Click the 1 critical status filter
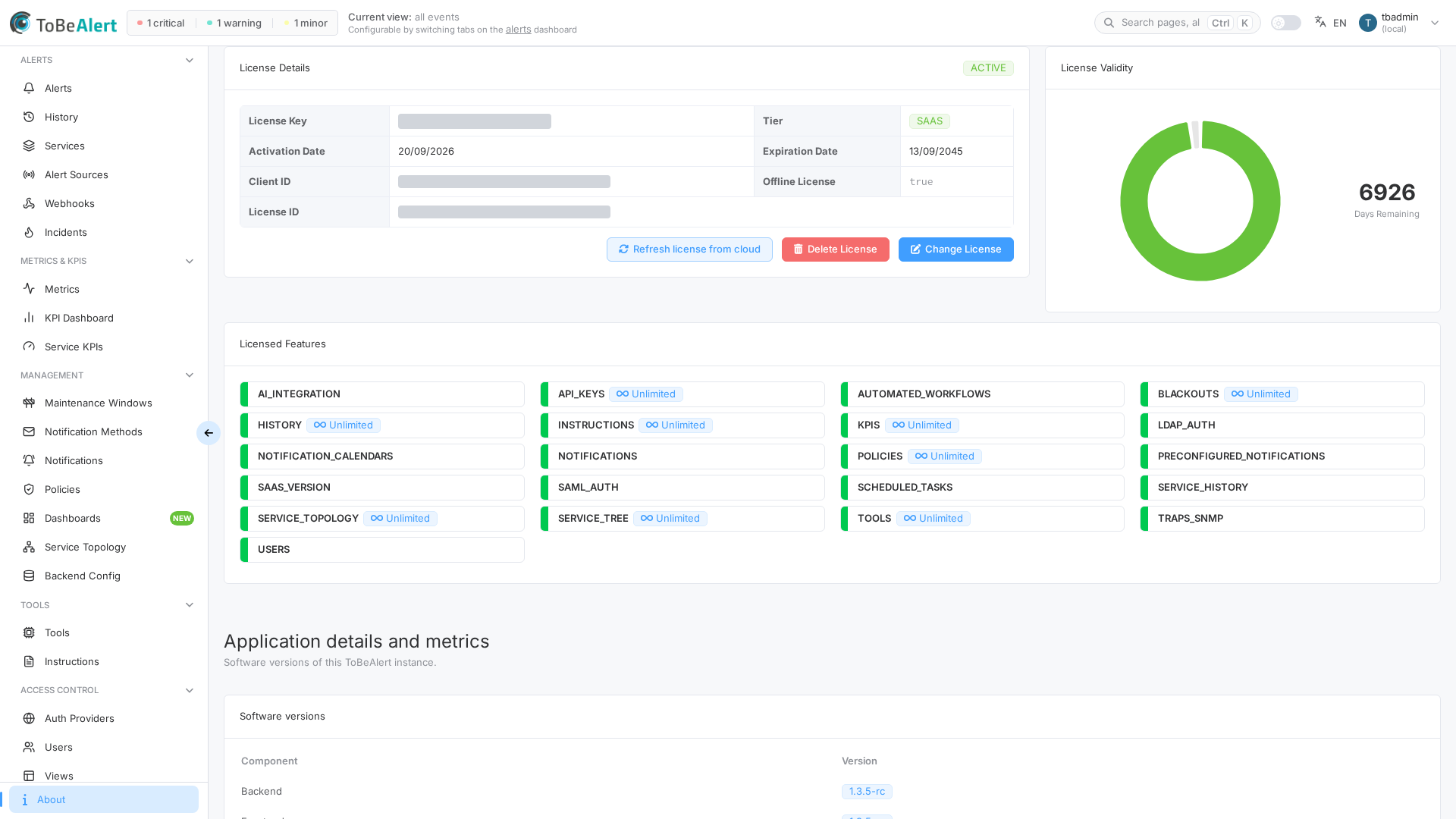Viewport: 1456px width, 819px height. (161, 23)
